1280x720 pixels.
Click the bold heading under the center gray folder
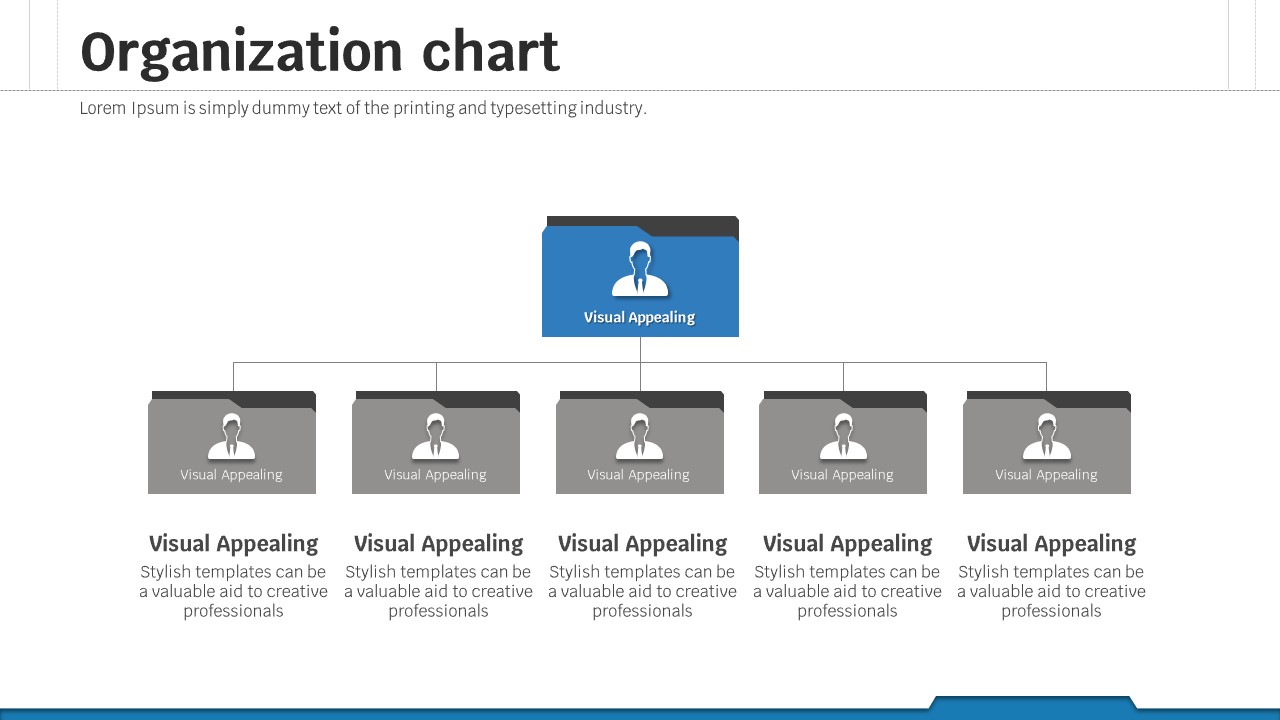(x=642, y=544)
